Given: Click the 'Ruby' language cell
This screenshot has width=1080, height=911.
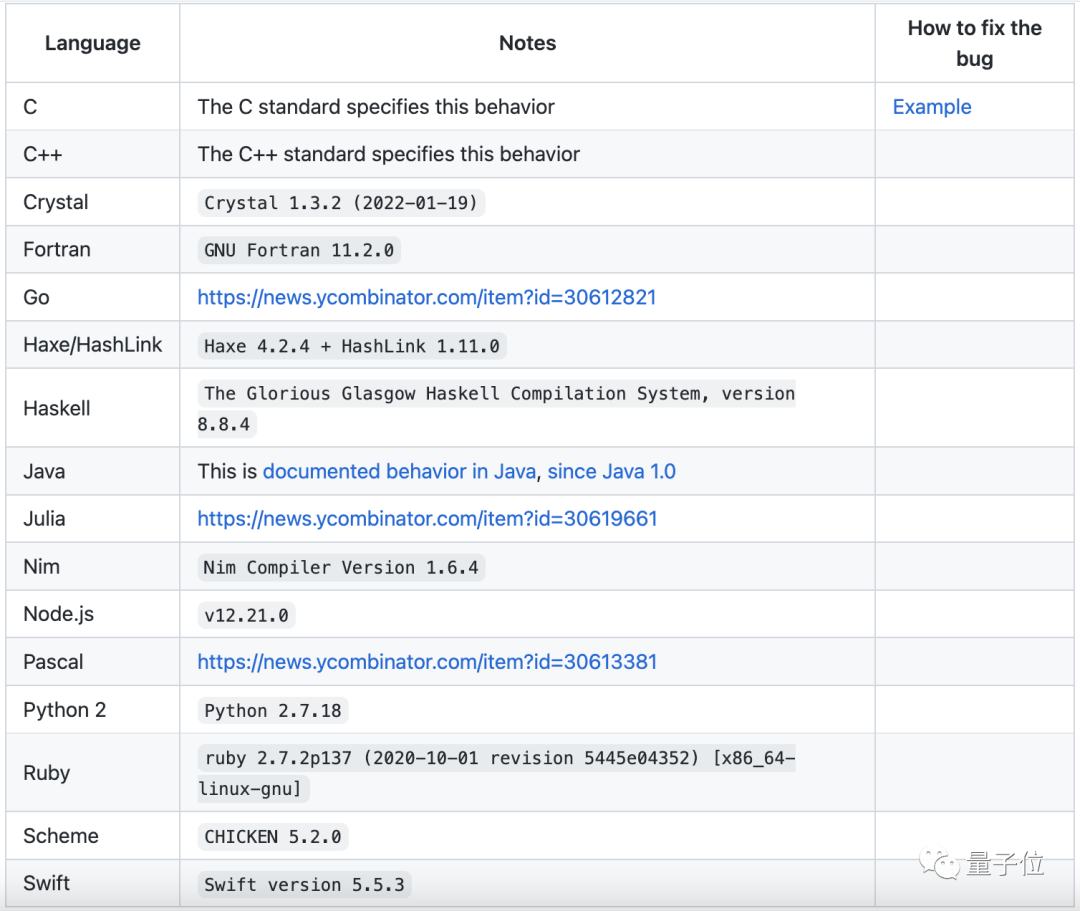Looking at the screenshot, I should 46,773.
